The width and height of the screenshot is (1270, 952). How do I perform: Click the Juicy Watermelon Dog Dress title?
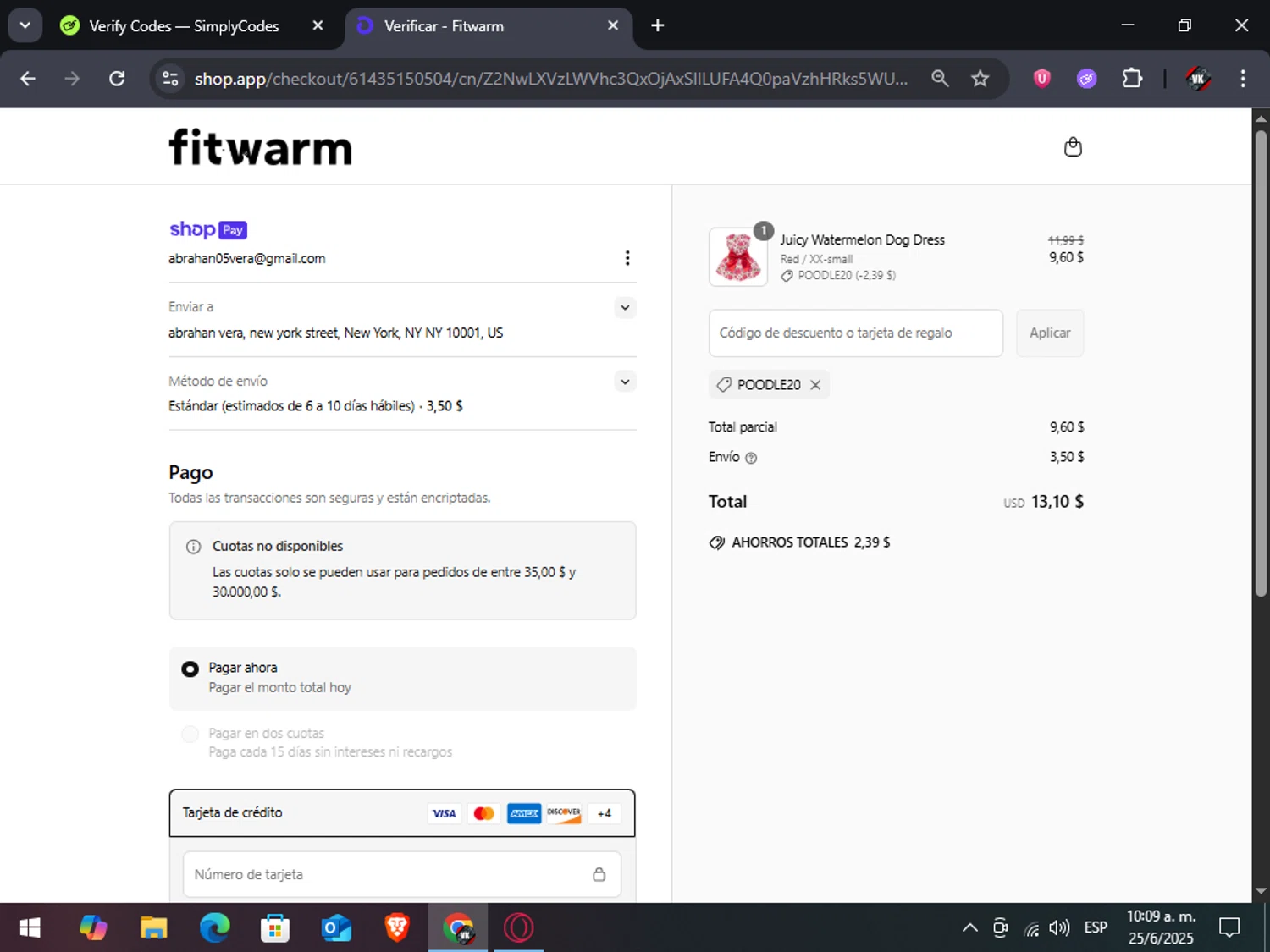coord(862,240)
